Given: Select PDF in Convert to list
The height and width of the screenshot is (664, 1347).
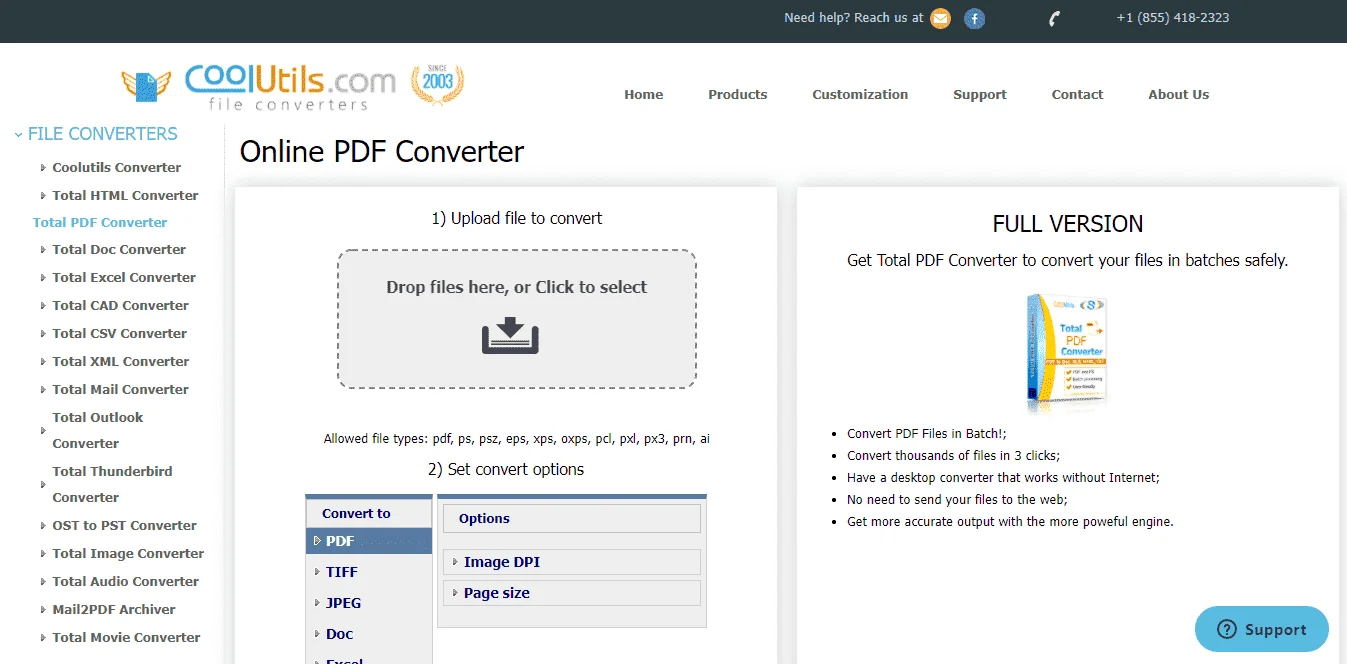Looking at the screenshot, I should (x=369, y=541).
